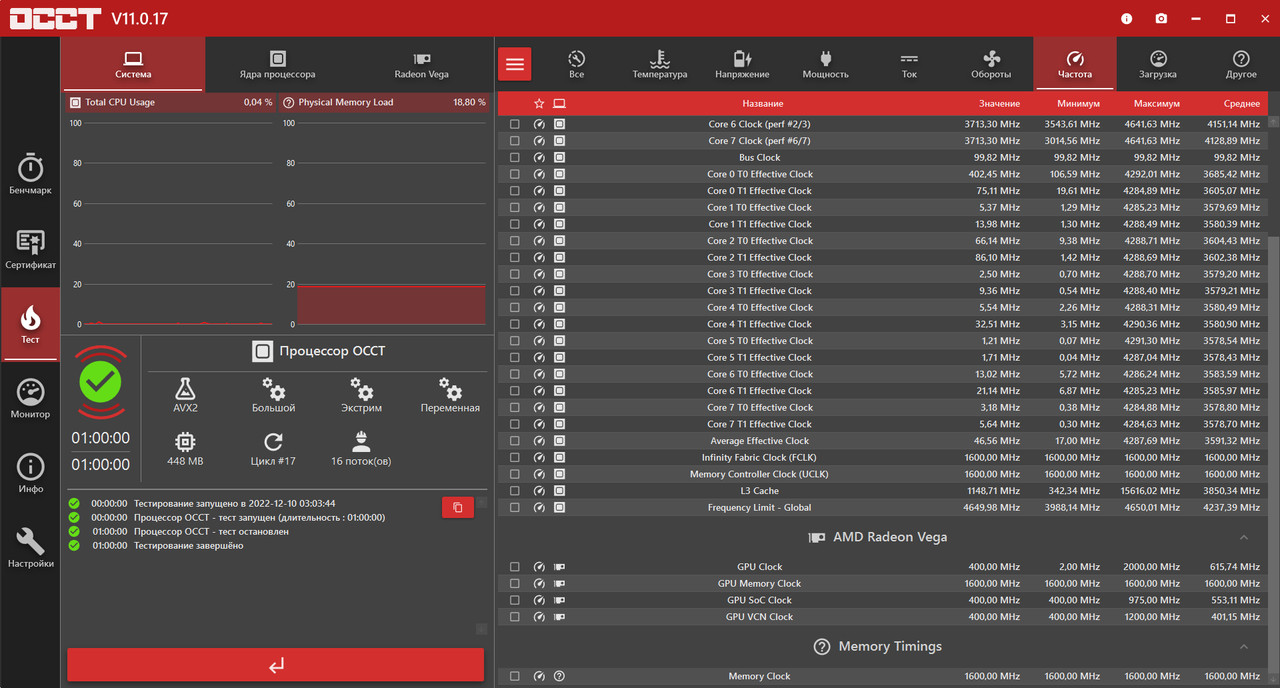Switch to the Ядра процессора tab
1280x688 pixels.
(x=277, y=64)
